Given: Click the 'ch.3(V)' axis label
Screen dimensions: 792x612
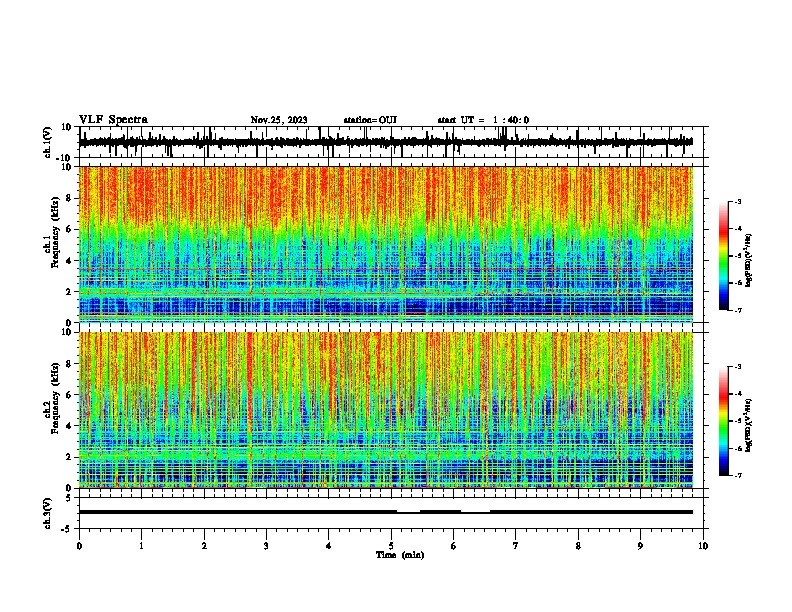Looking at the screenshot, I should [48, 513].
